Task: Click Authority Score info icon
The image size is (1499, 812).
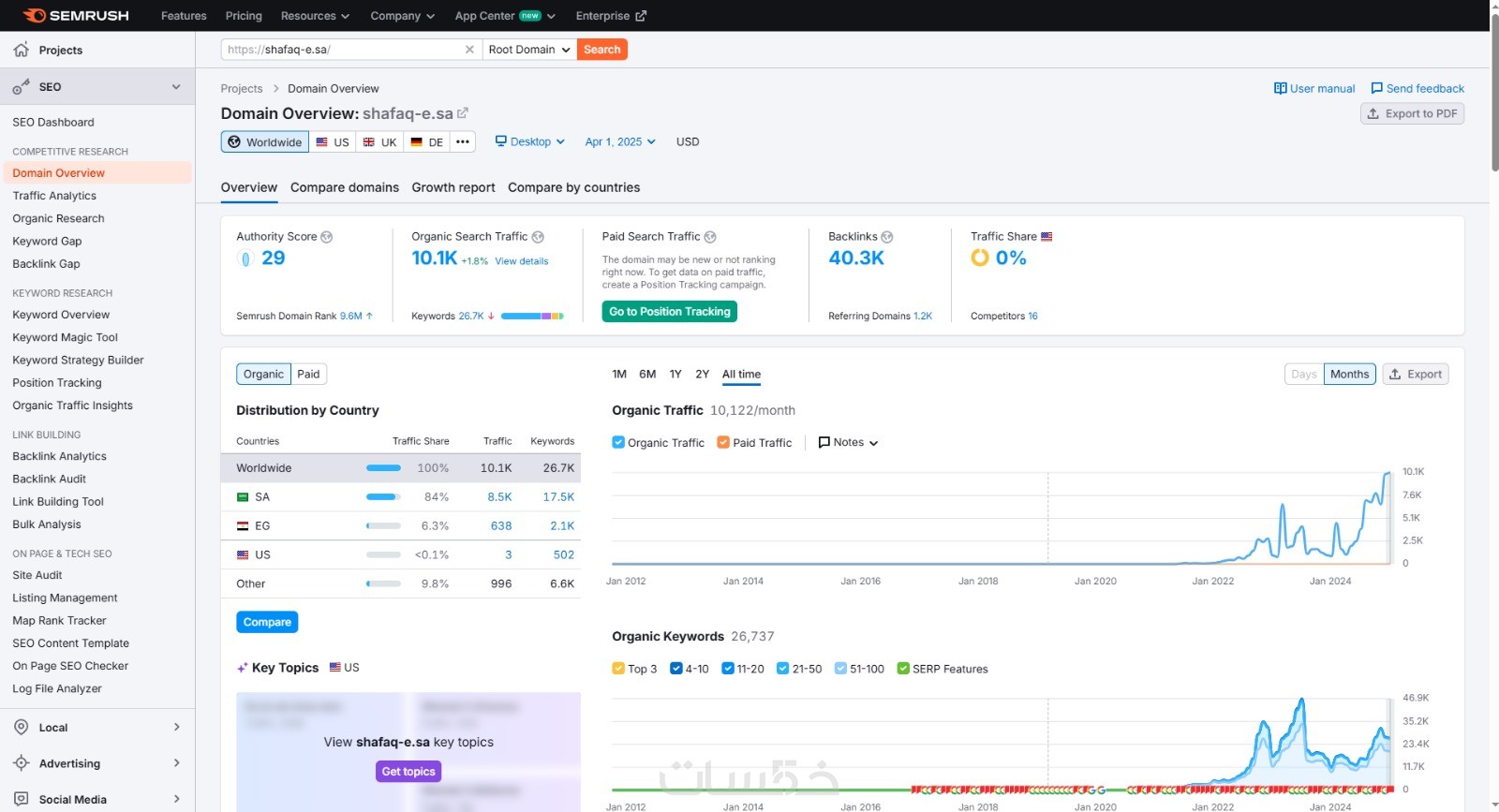Action: pyautogui.click(x=327, y=237)
